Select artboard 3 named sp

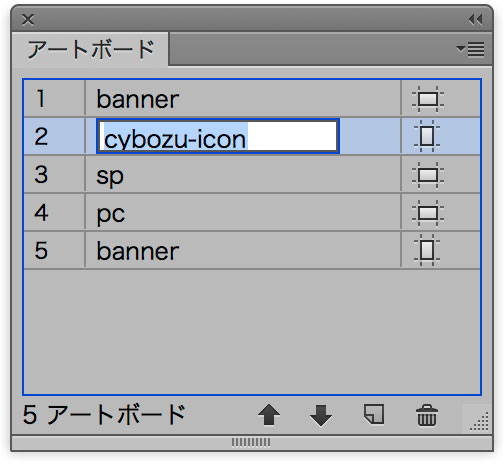coord(252,174)
